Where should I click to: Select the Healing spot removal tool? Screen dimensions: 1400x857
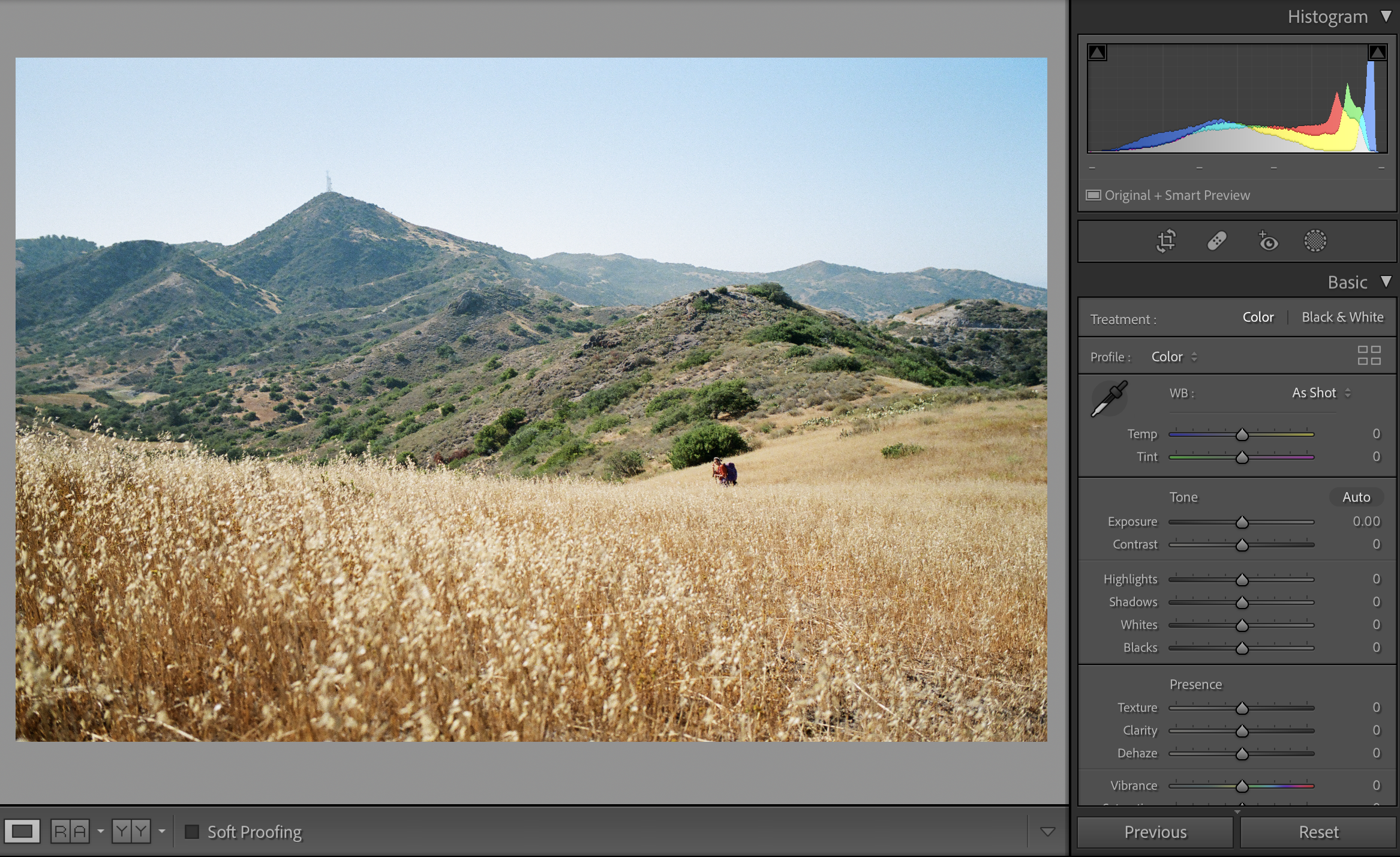[x=1216, y=241]
